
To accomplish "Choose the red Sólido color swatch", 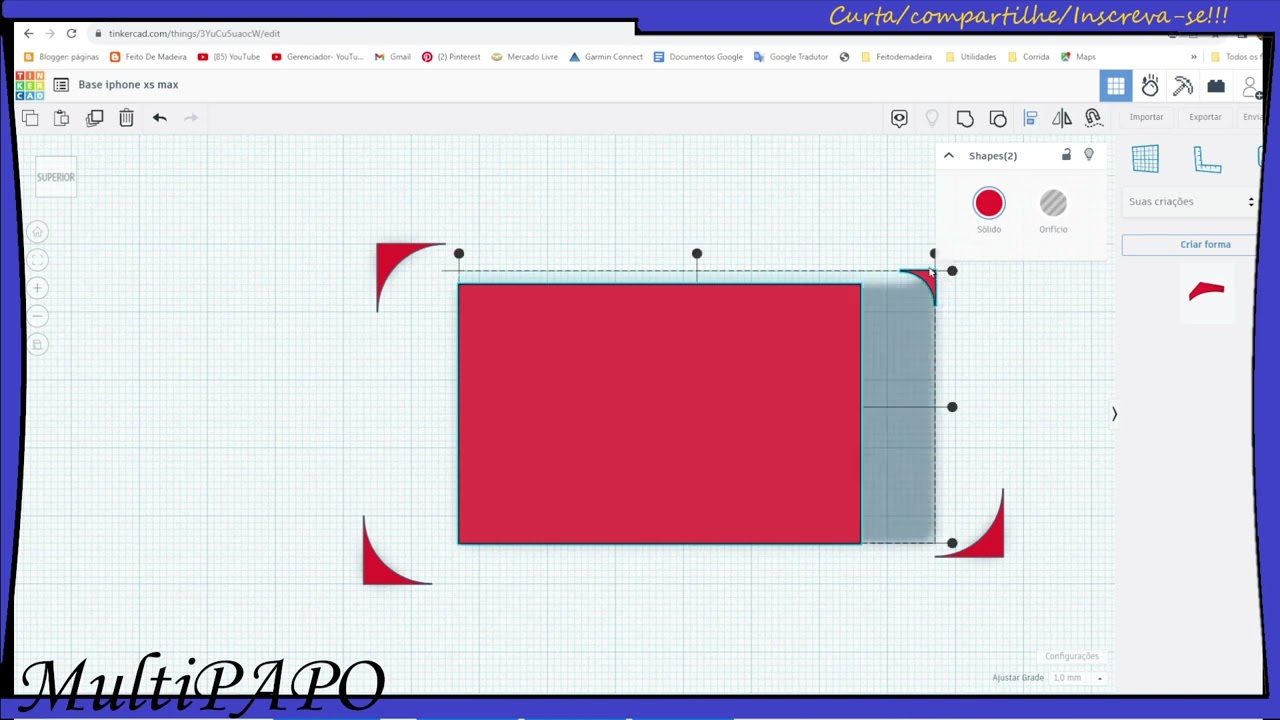I will [x=989, y=203].
